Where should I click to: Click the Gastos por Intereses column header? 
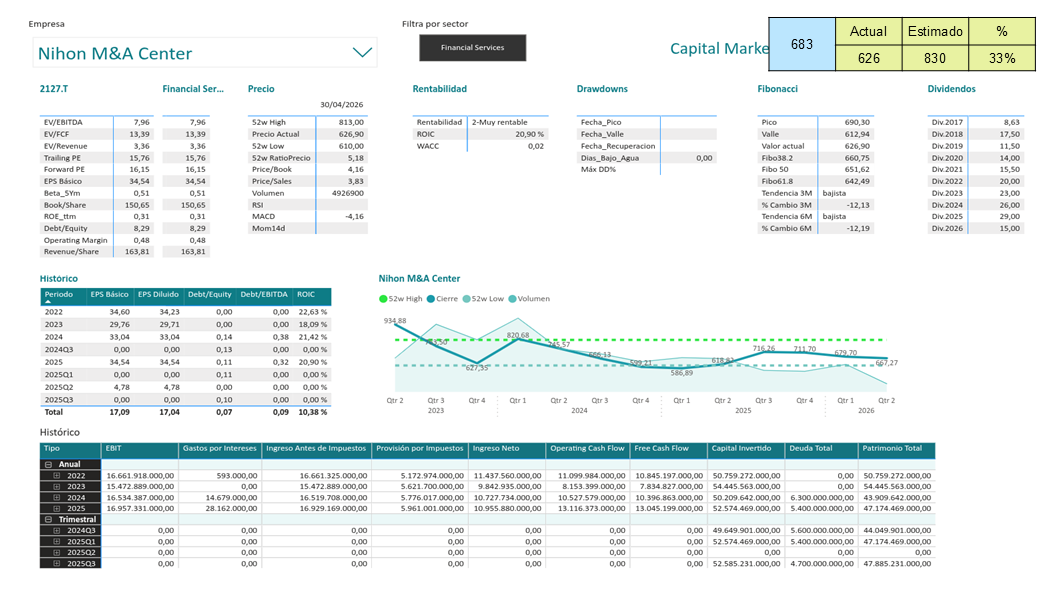[x=220, y=449]
